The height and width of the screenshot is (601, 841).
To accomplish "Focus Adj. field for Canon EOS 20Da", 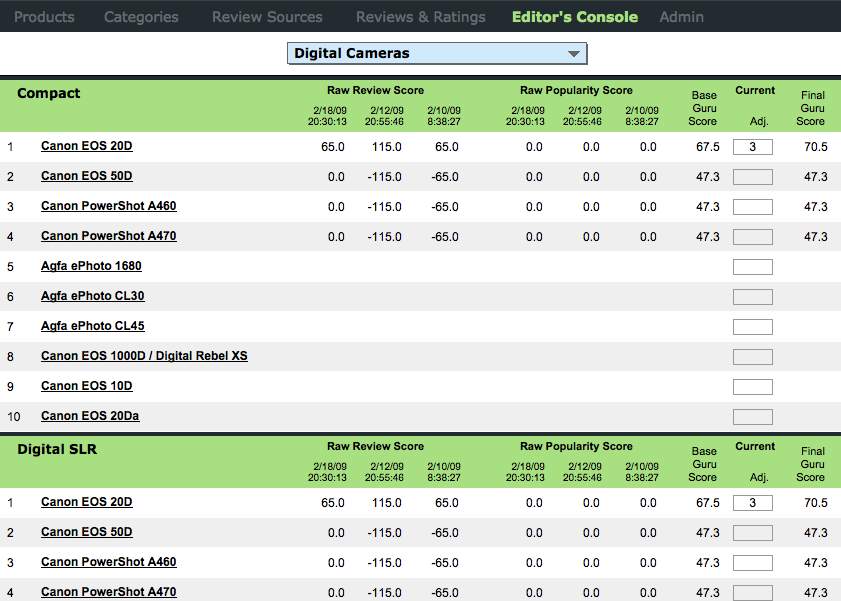I will [753, 417].
